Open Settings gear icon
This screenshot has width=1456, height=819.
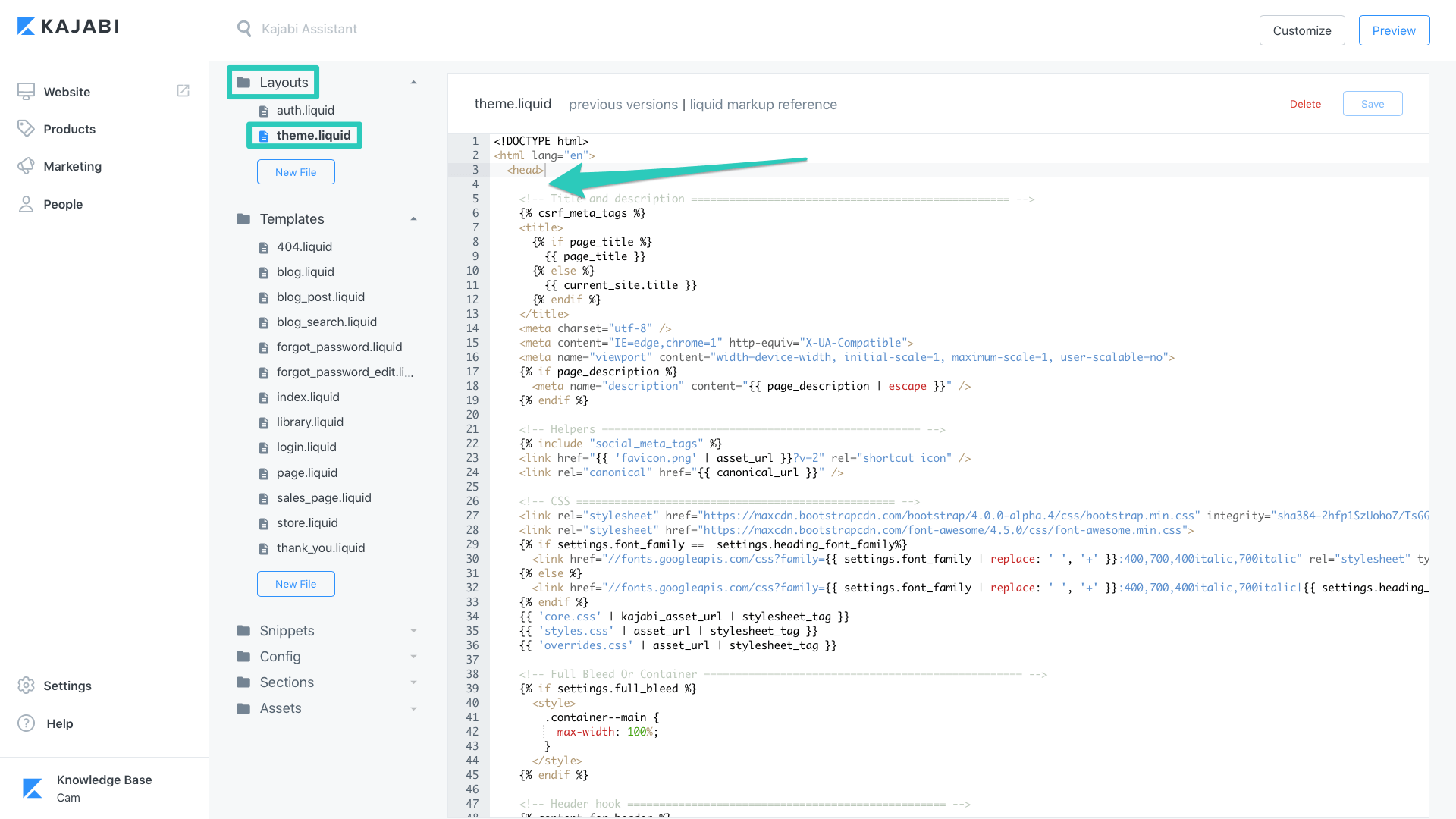(x=26, y=686)
